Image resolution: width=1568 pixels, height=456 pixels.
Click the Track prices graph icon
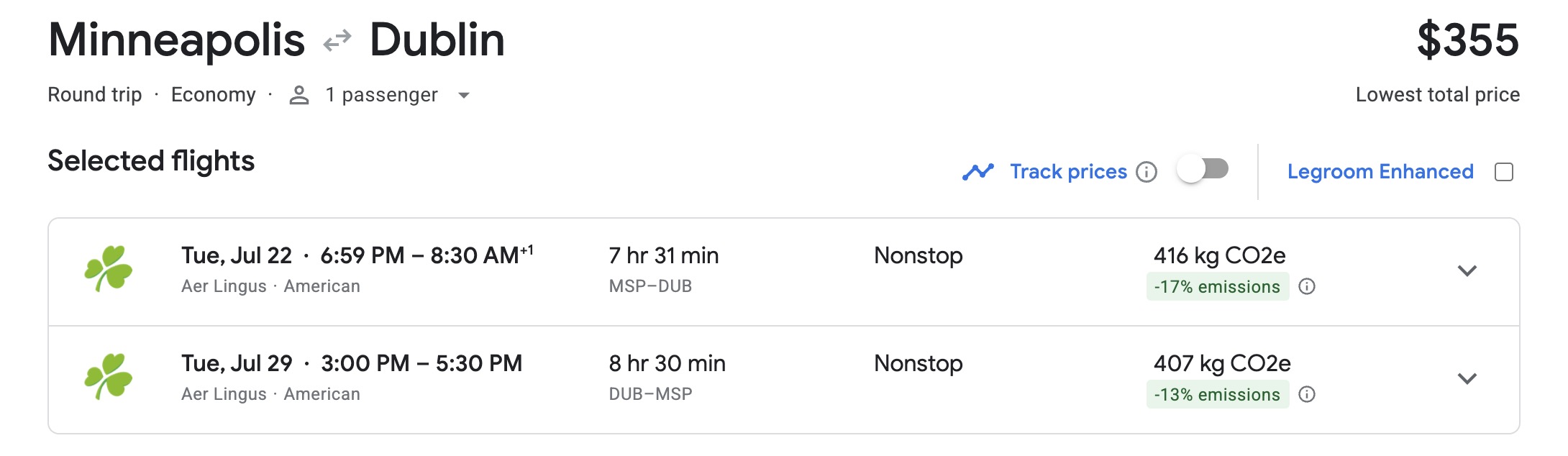click(977, 172)
